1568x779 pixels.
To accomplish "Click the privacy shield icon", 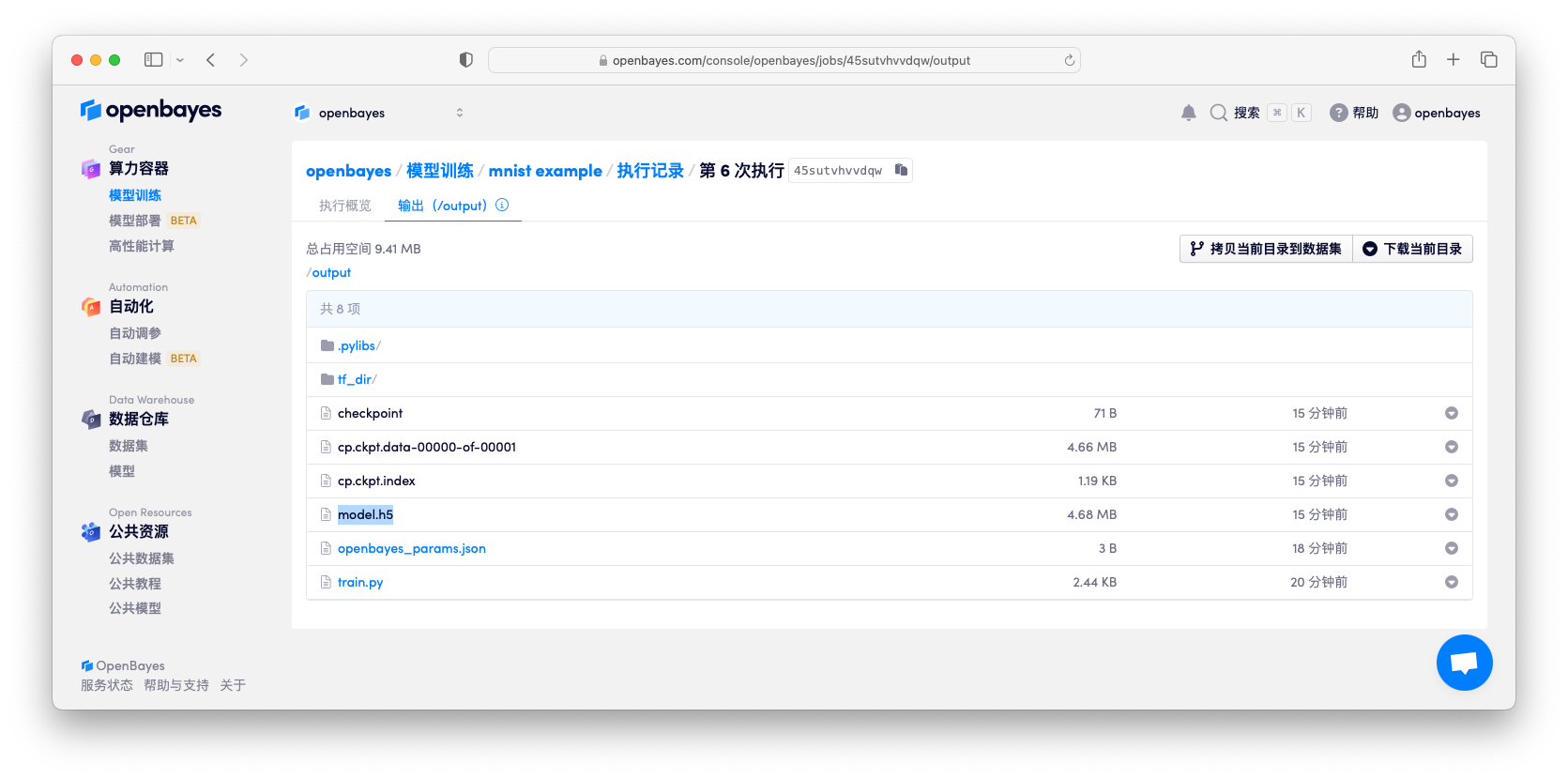I will pyautogui.click(x=465, y=60).
